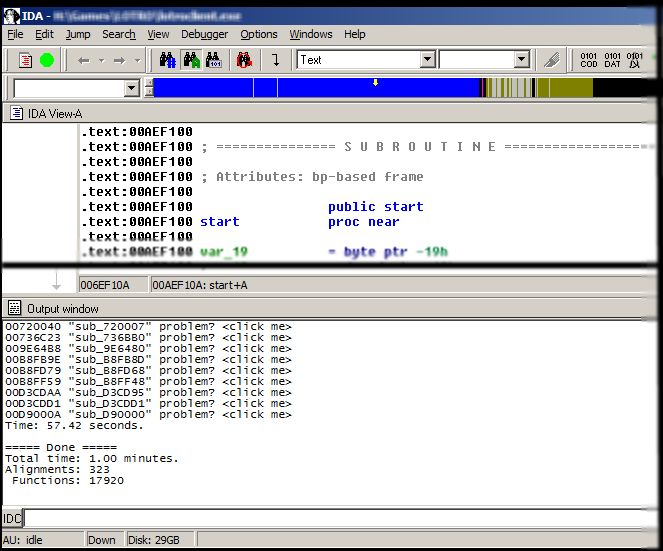Click sub_736BB0 problem click me line
Screen dimensions: 663x551
148,337
